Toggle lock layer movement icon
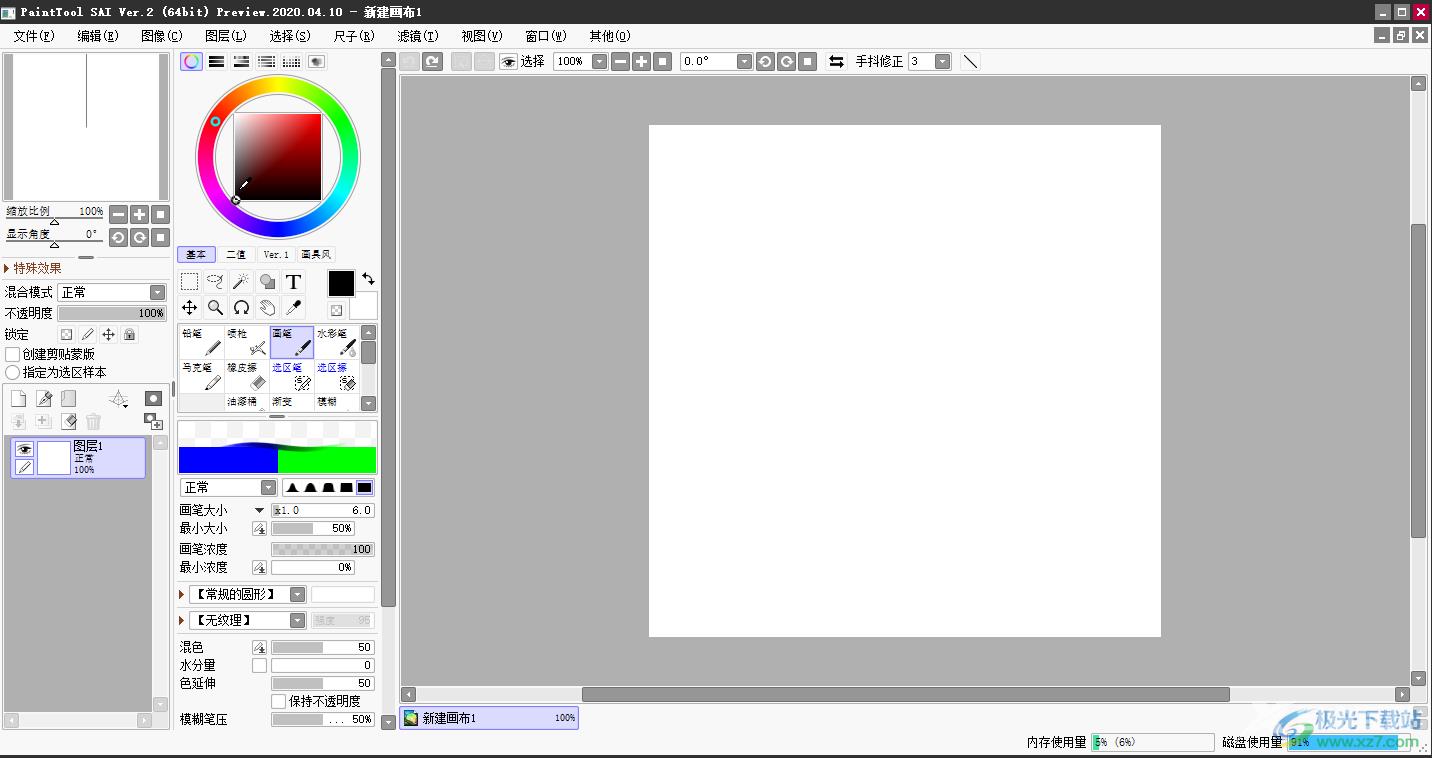Viewport: 1432px width, 758px height. 108,334
